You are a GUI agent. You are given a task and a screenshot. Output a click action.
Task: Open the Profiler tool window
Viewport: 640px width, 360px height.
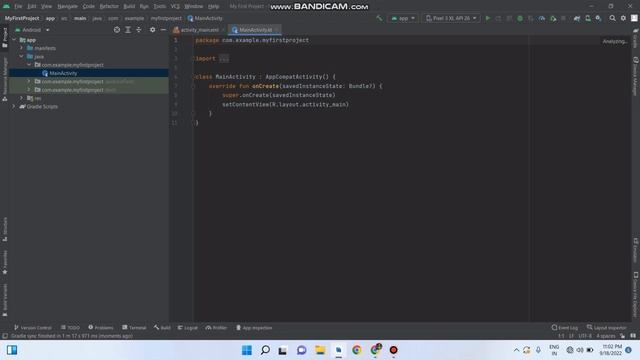pyautogui.click(x=216, y=328)
